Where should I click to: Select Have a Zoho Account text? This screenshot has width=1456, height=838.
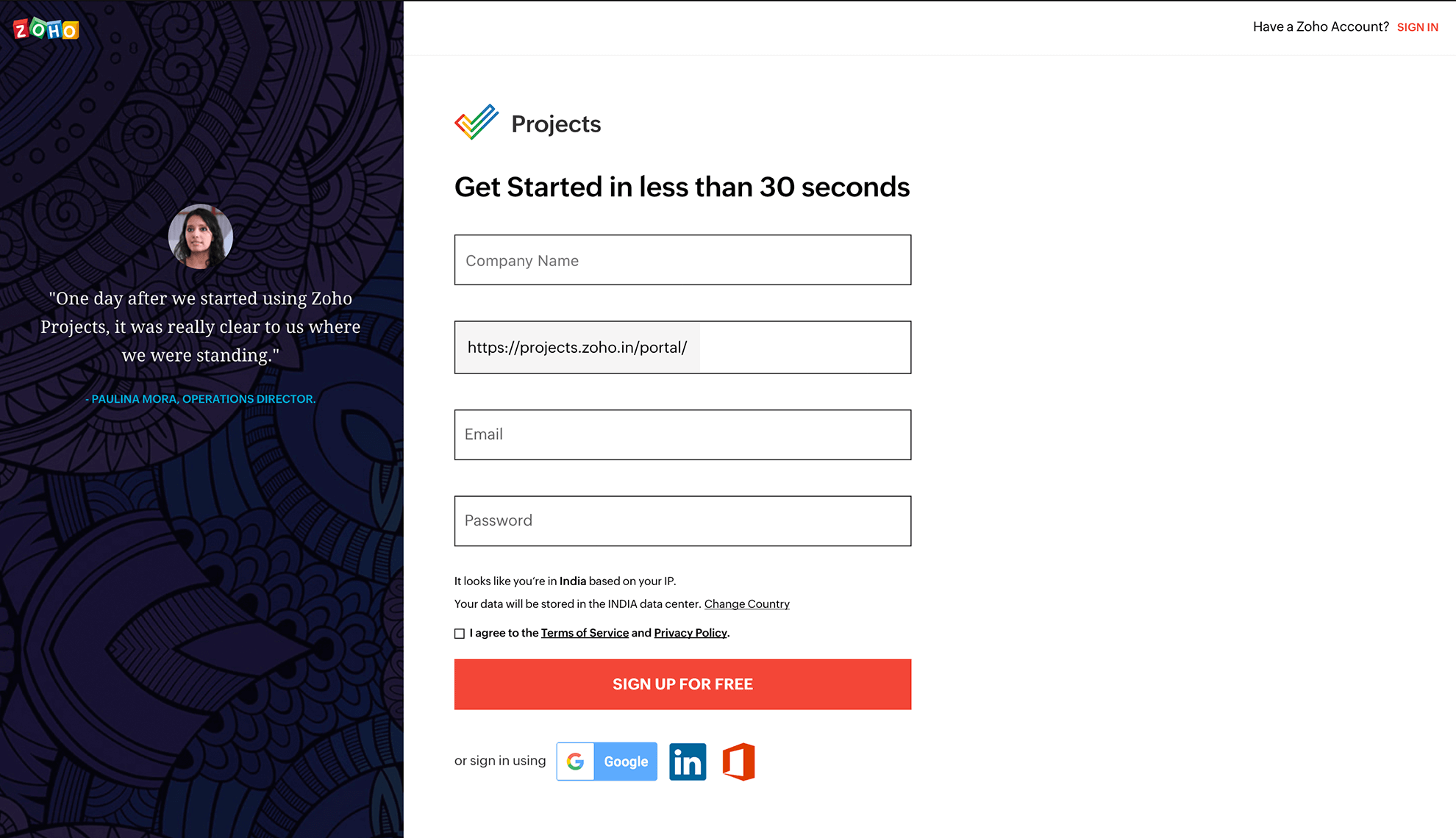(x=1321, y=26)
